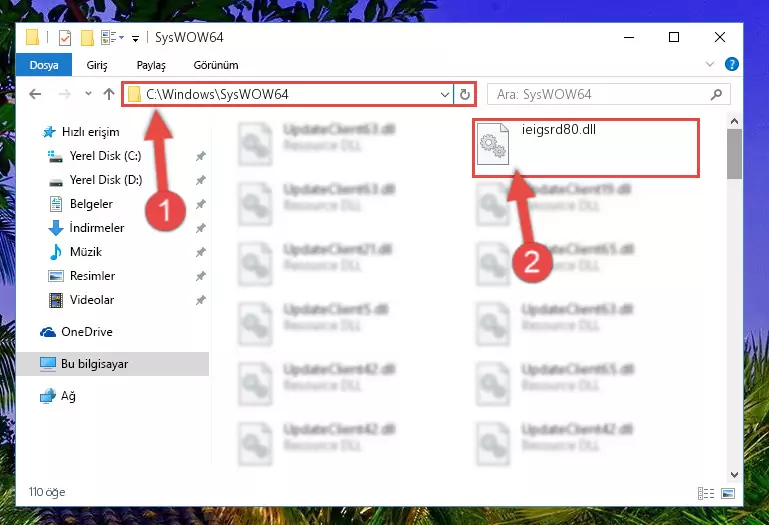
Task: Select Hızlı erişim in the navigation pane
Action: click(91, 132)
